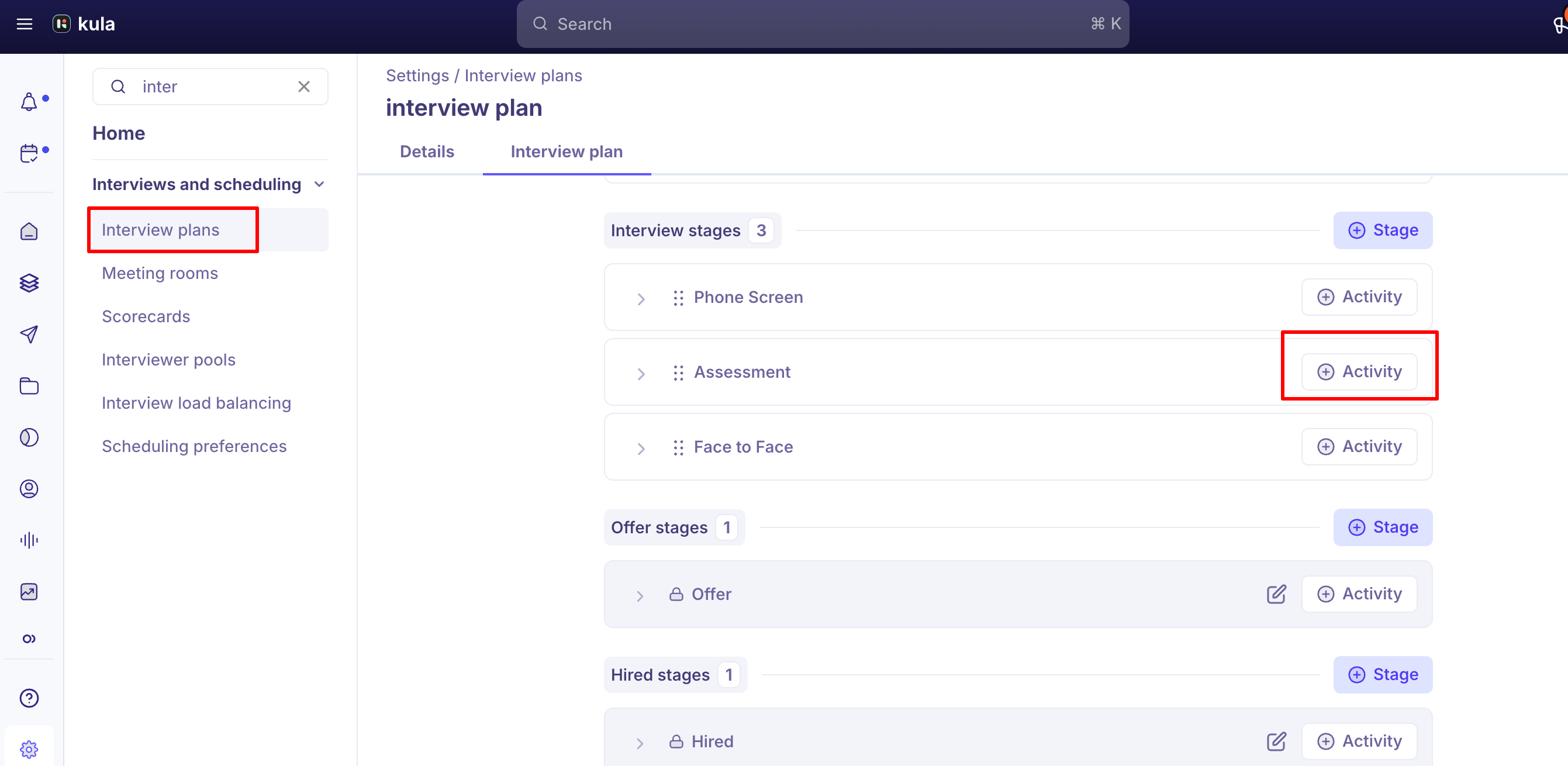Add a Stage to Hired stages
Image resolution: width=1568 pixels, height=766 pixels.
click(1382, 674)
